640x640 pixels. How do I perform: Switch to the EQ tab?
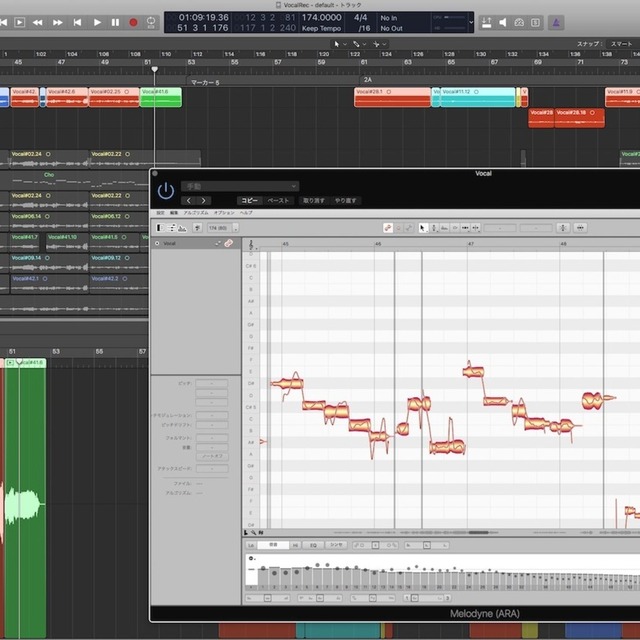pos(313,545)
